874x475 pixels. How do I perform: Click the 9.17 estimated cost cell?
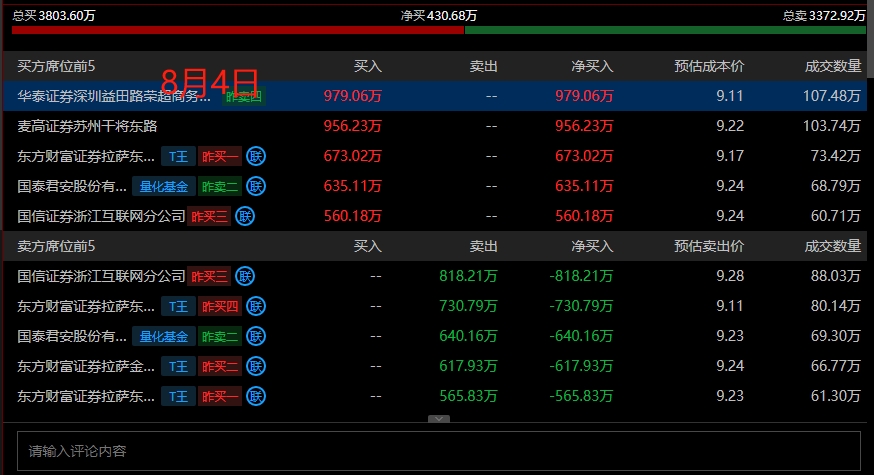(730, 156)
